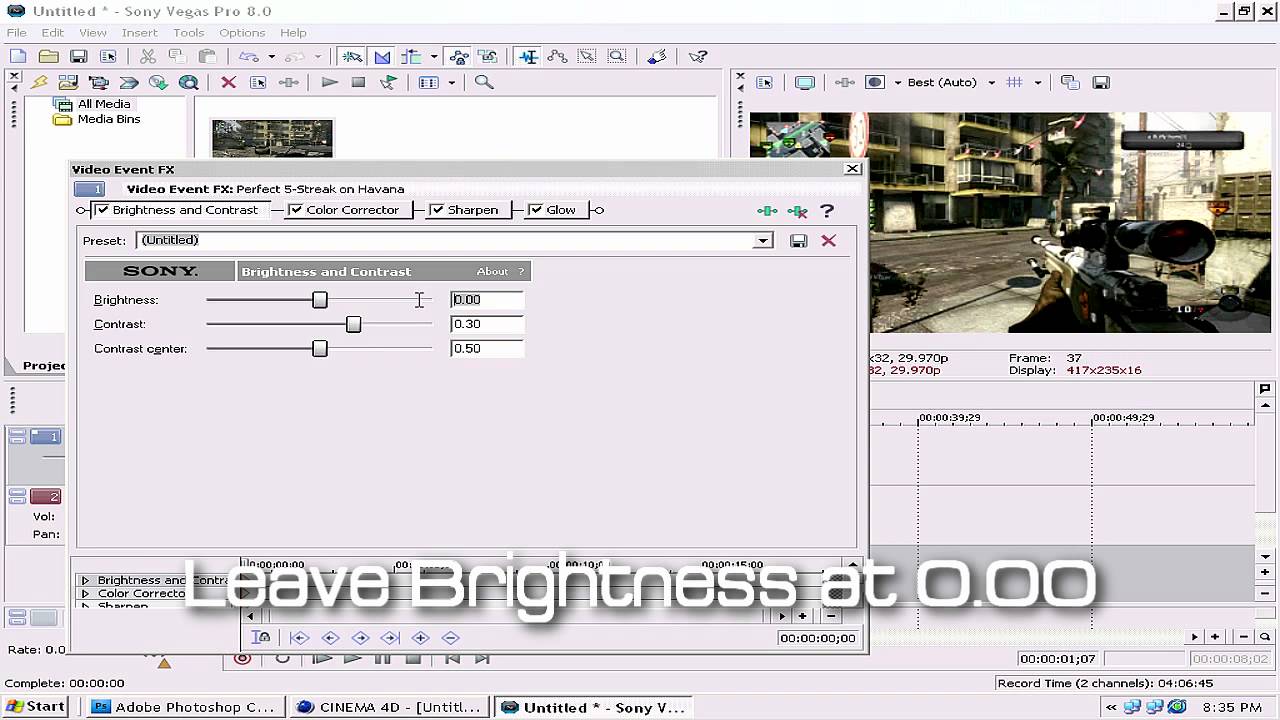The width and height of the screenshot is (1280, 720).
Task: Open the Auto Ripple mode dropdown arrow
Action: click(433, 57)
